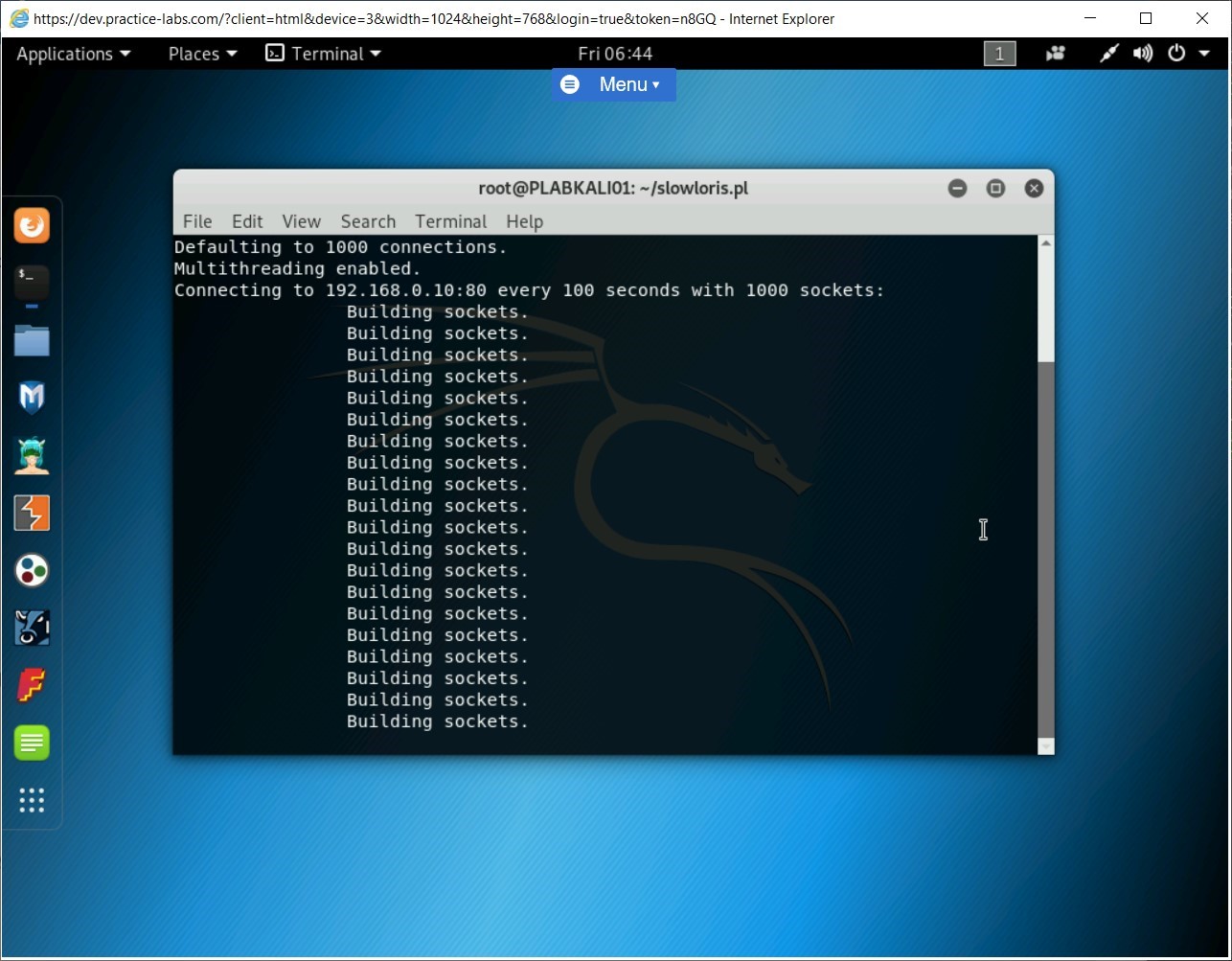The width and height of the screenshot is (1232, 961).
Task: Open the Search menu in the terminal
Action: [x=368, y=221]
